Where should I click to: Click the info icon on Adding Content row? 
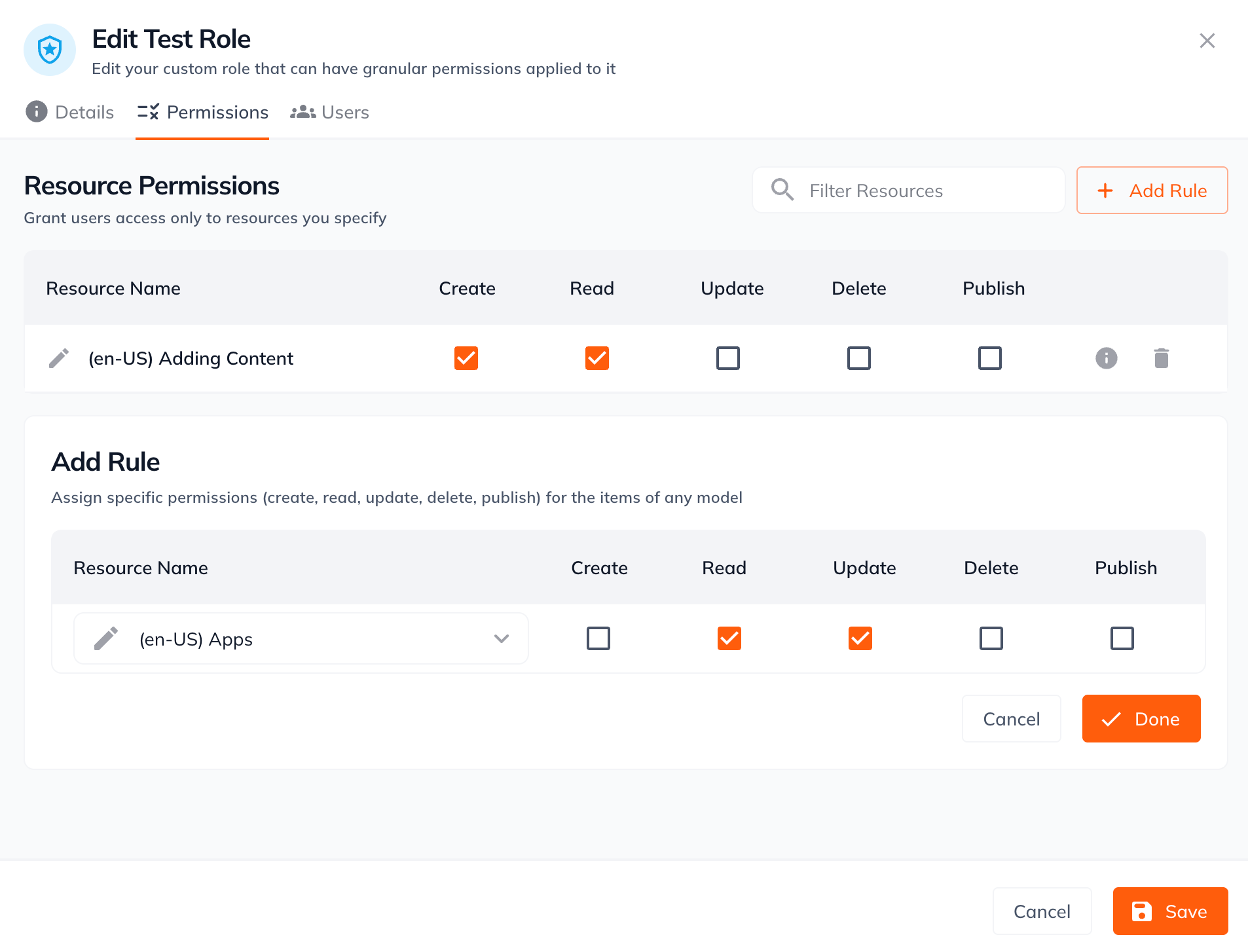point(1106,358)
